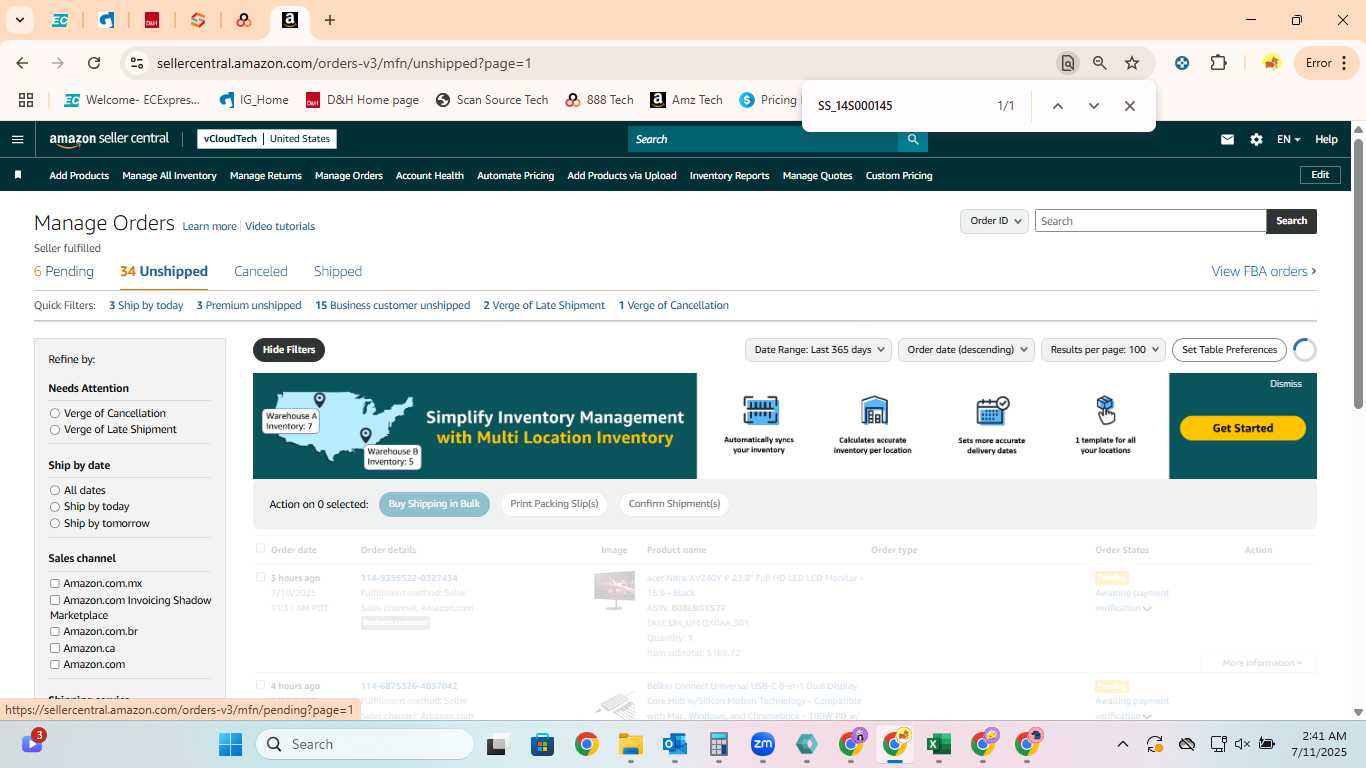
Task: Switch to the Canceled orders tab
Action: tap(261, 271)
